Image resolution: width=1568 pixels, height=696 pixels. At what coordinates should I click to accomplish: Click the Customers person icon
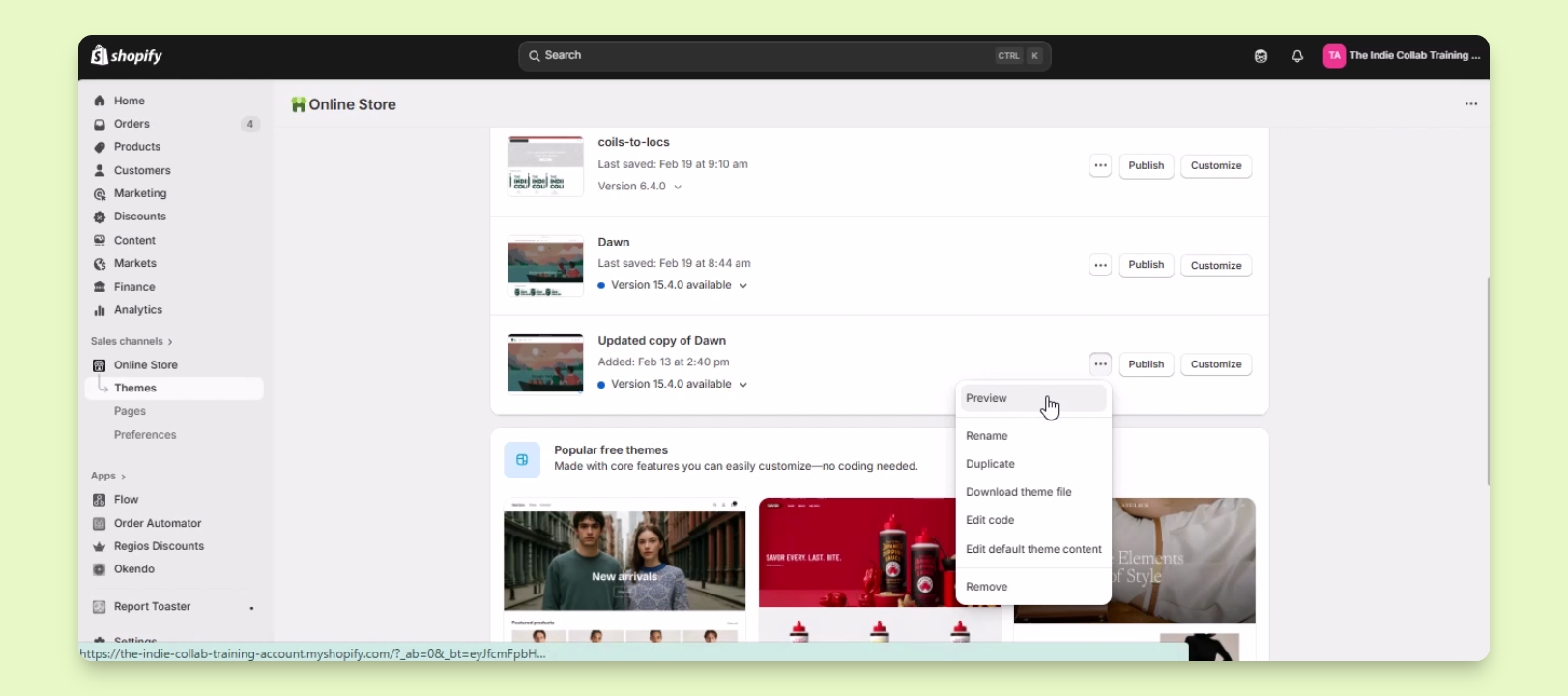pos(100,170)
